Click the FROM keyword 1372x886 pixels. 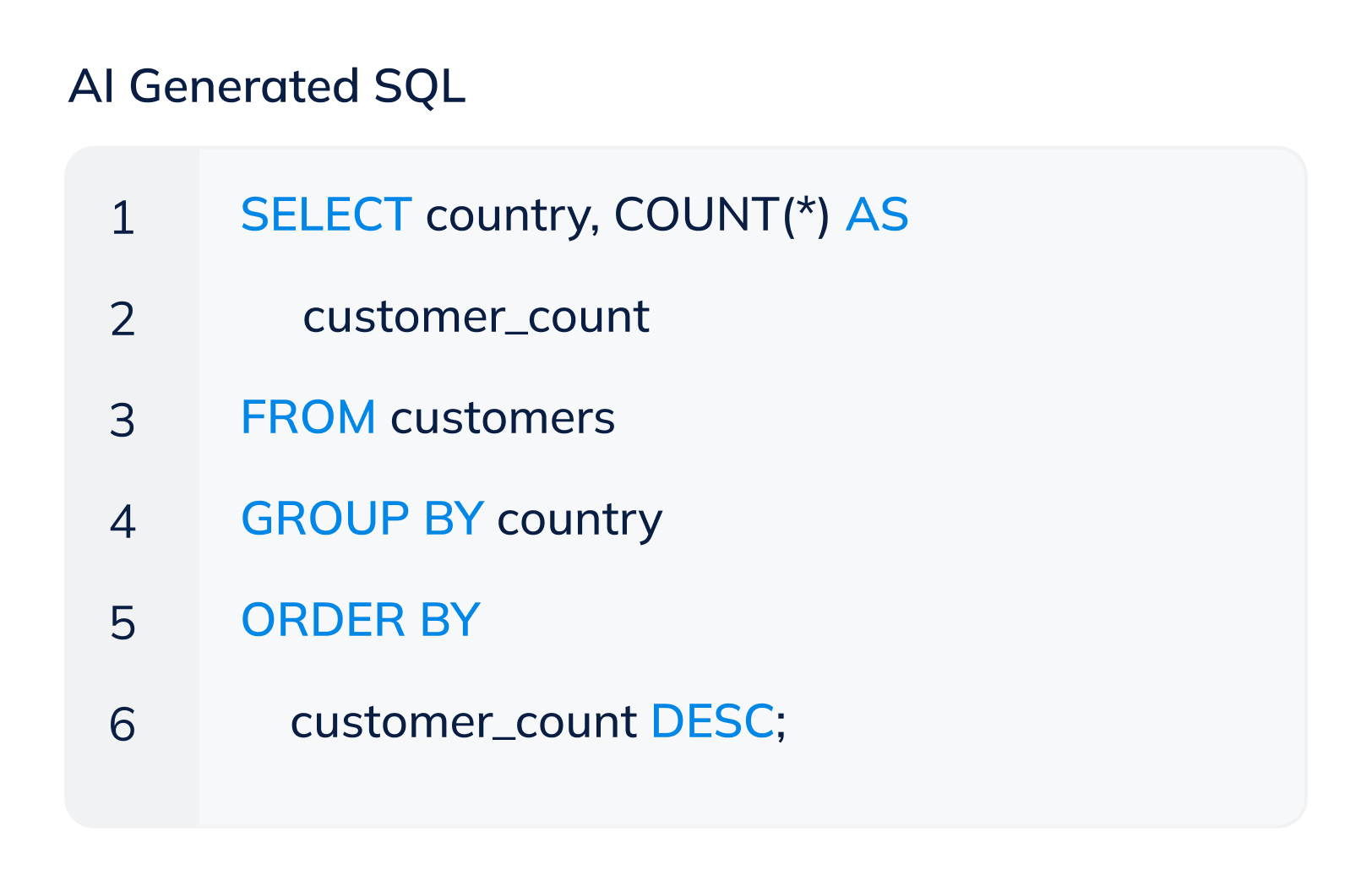pyautogui.click(x=308, y=417)
